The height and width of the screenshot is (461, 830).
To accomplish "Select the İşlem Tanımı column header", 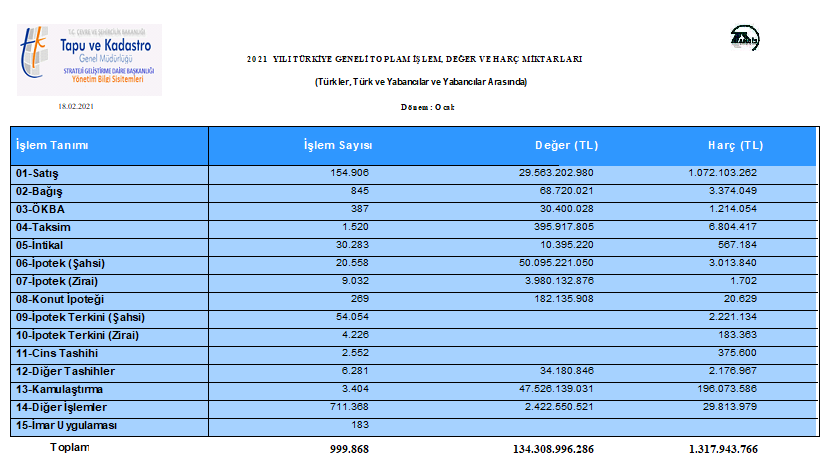I will coord(53,146).
